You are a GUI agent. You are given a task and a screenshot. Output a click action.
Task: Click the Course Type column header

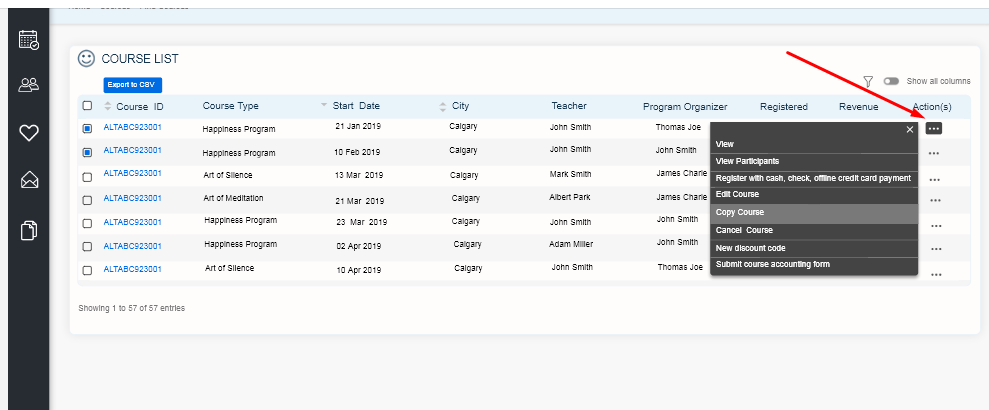pos(230,106)
